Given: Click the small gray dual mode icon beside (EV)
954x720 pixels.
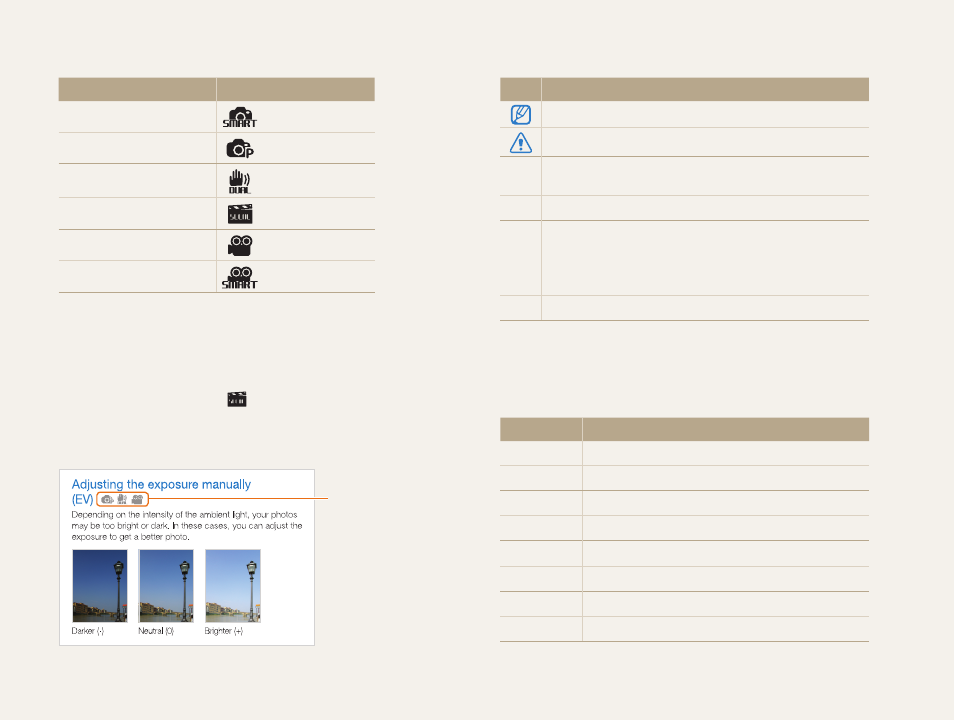Looking at the screenshot, I should click(x=122, y=499).
